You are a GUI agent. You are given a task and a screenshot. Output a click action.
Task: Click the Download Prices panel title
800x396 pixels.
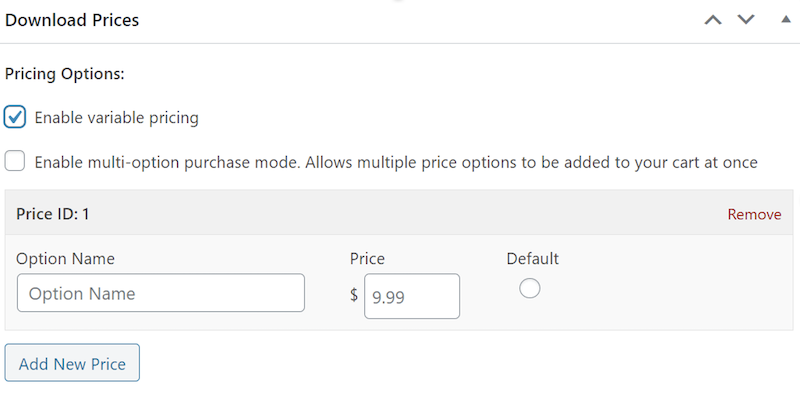pos(72,20)
